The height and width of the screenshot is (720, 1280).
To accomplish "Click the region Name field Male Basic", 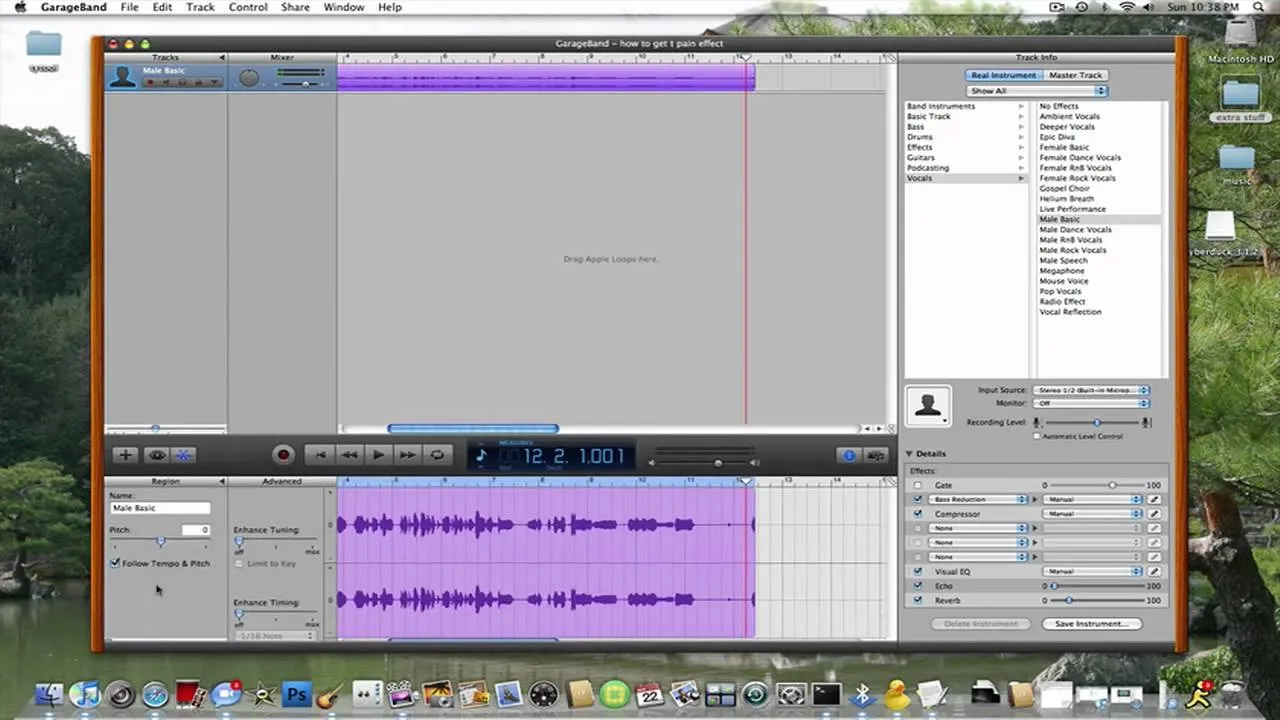I will (160, 508).
